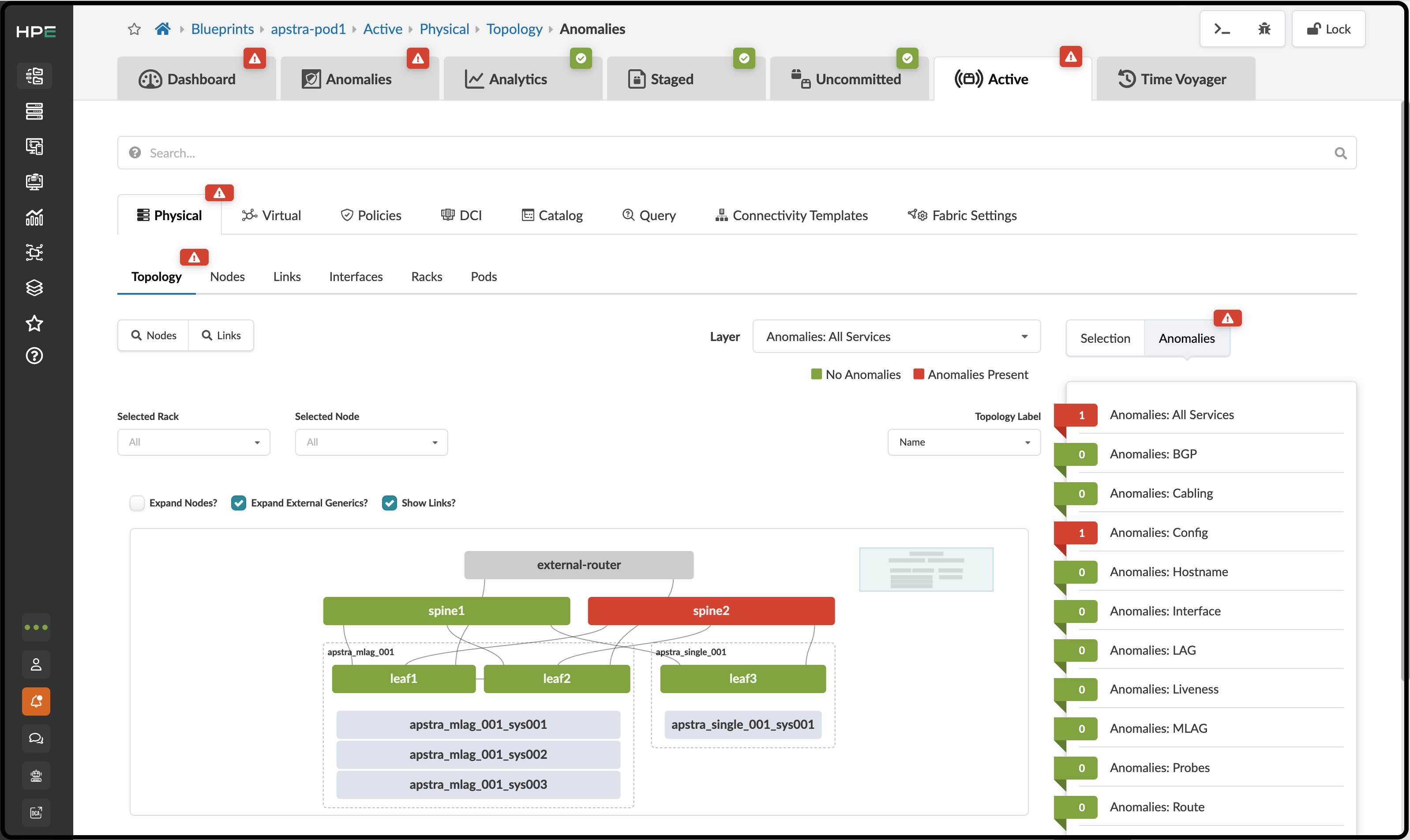Click the green spine1 node
Viewport: 1410px width, 840px height.
[446, 611]
